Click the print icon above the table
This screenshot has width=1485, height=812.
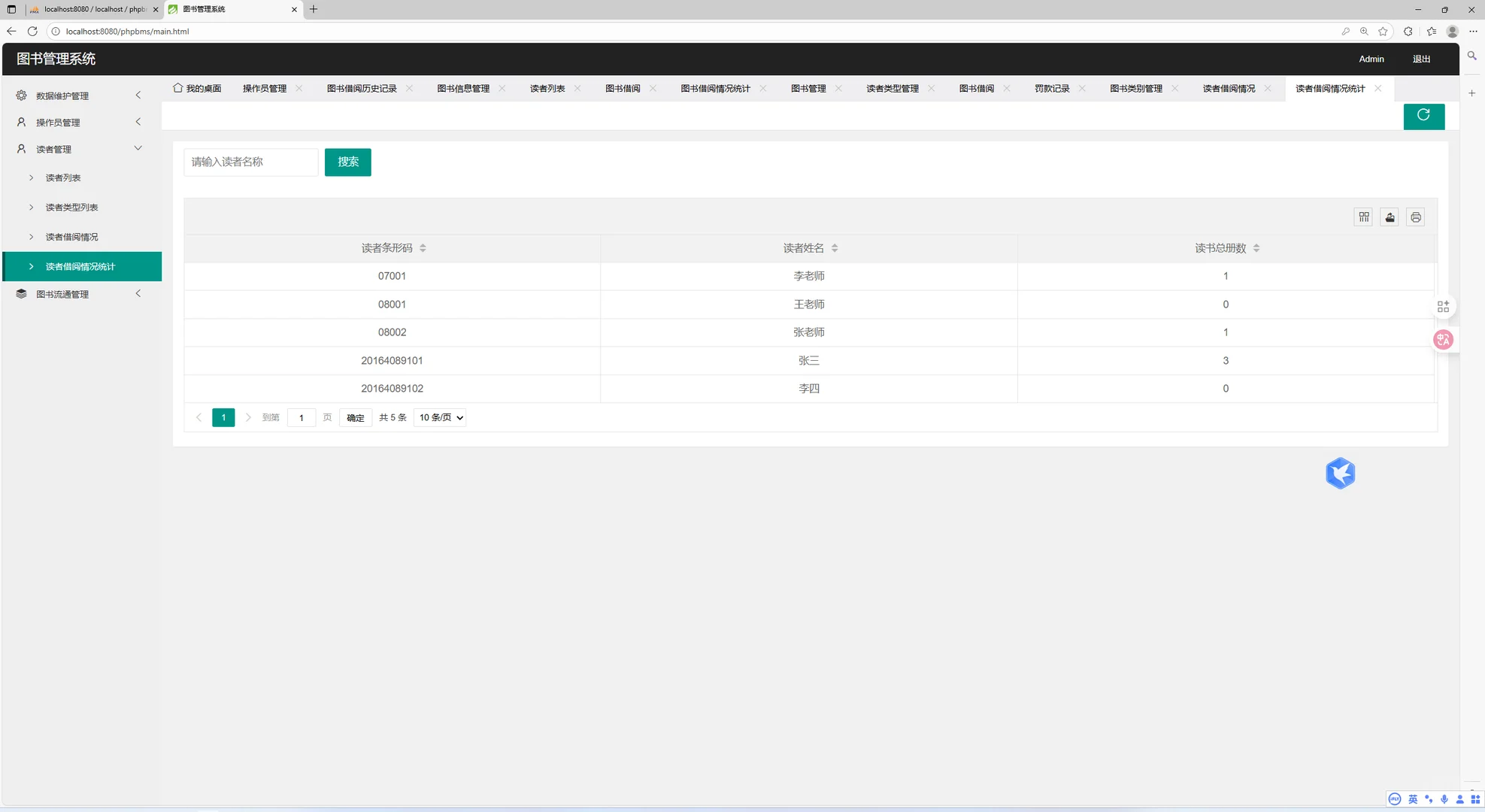(1415, 217)
